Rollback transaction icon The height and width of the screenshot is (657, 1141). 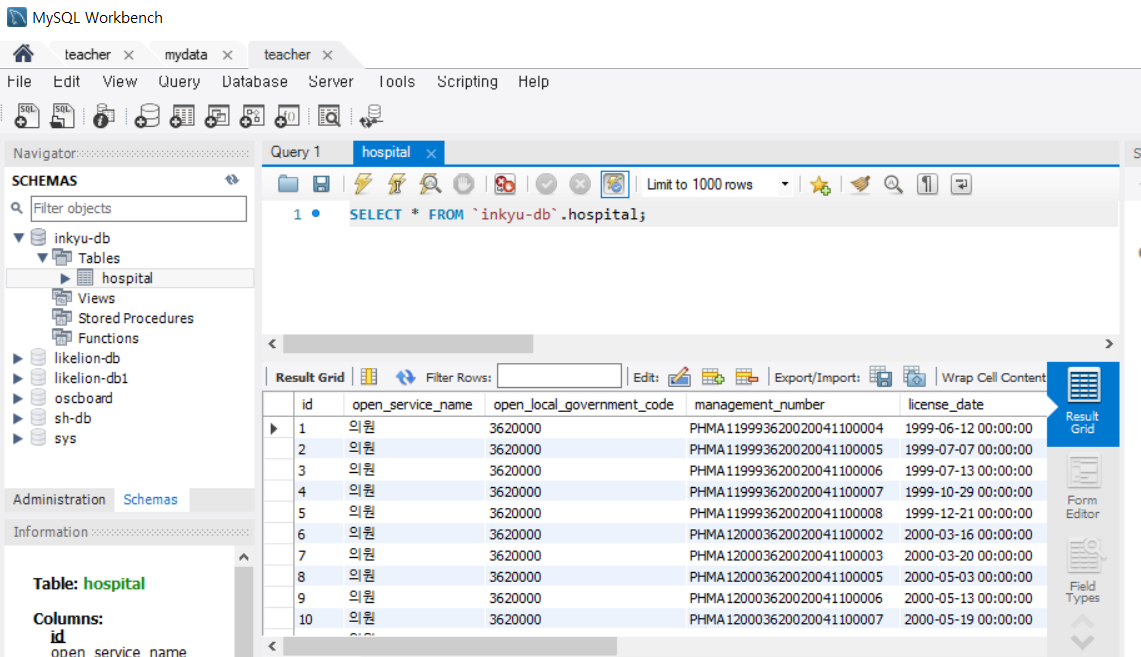click(x=579, y=184)
